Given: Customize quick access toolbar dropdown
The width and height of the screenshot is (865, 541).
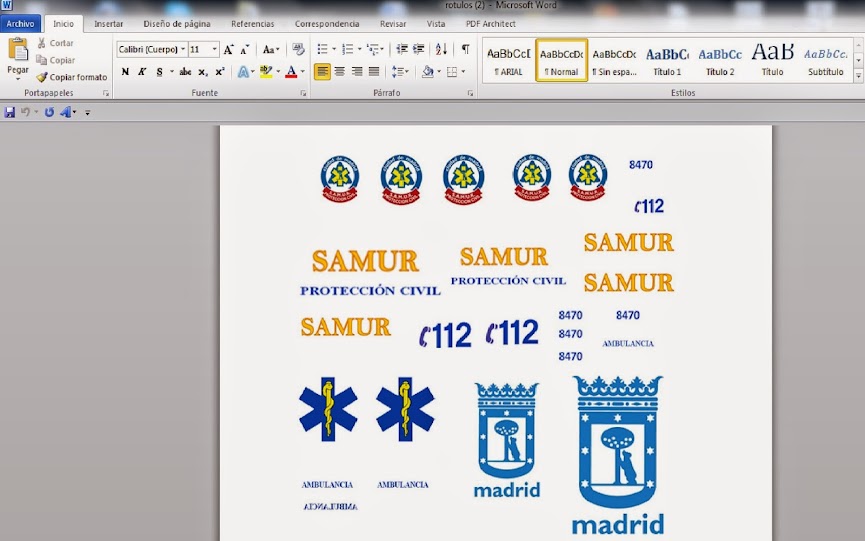Looking at the screenshot, I should coord(87,113).
